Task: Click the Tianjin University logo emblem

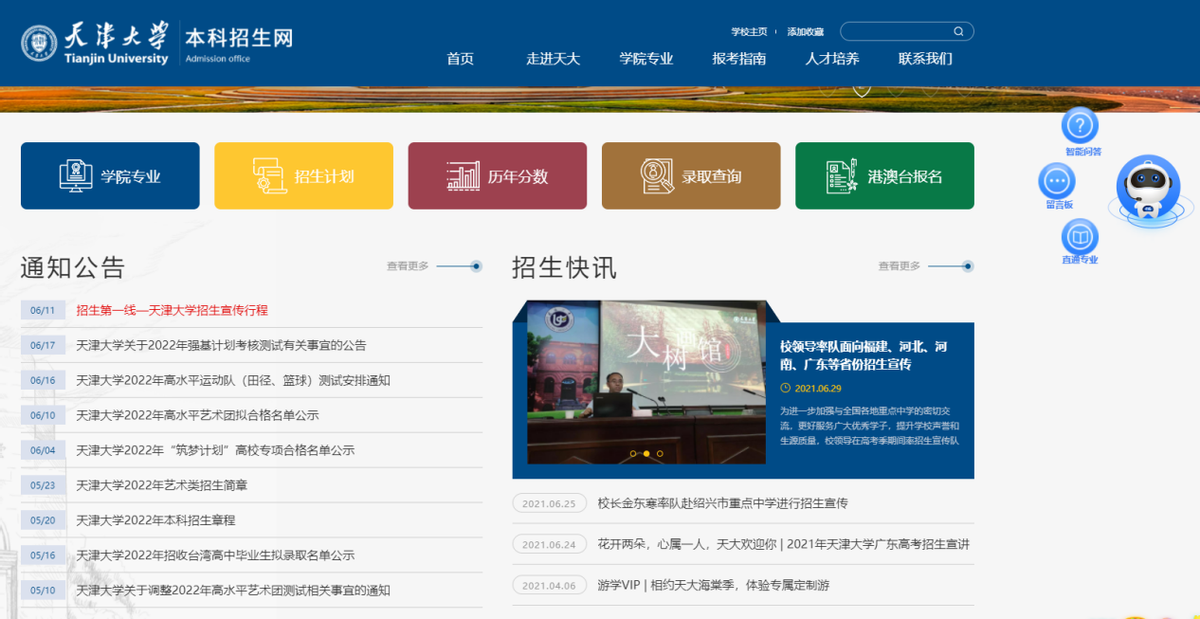Action: pyautogui.click(x=39, y=43)
